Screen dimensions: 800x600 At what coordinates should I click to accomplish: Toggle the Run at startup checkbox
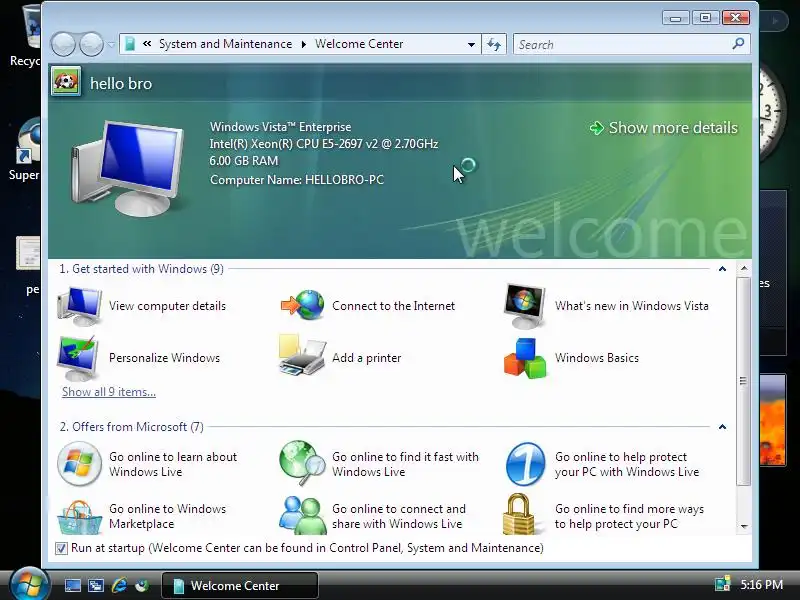point(61,548)
